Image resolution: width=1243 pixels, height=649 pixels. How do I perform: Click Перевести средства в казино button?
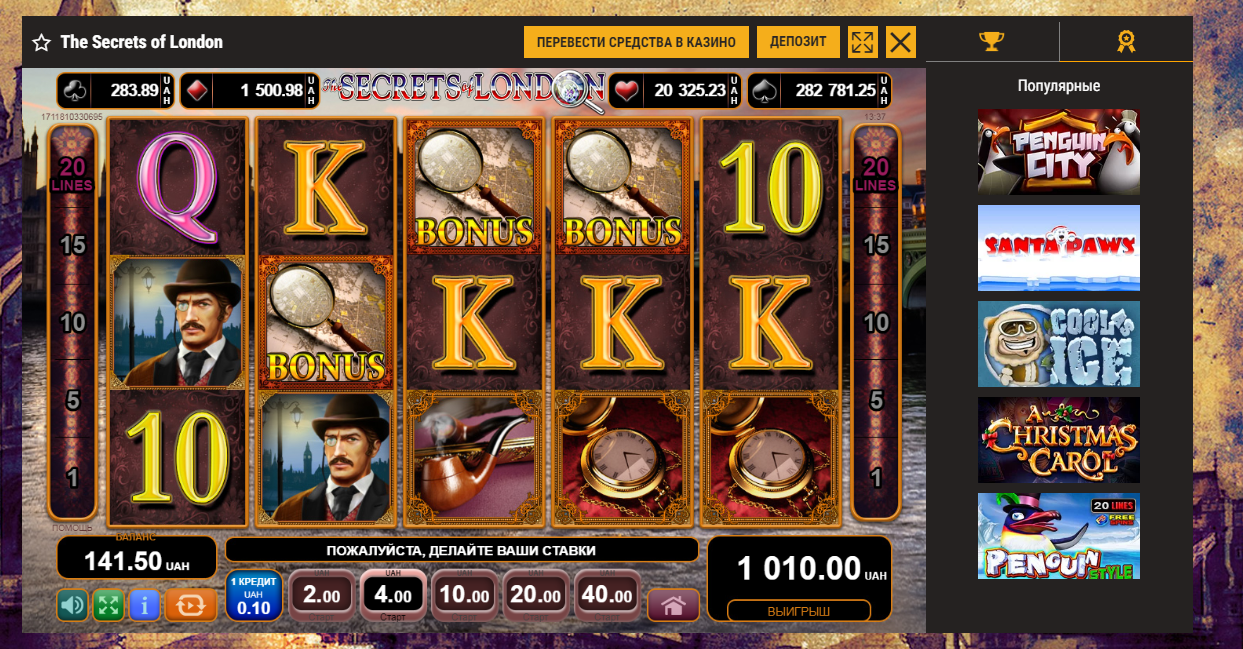[x=636, y=42]
